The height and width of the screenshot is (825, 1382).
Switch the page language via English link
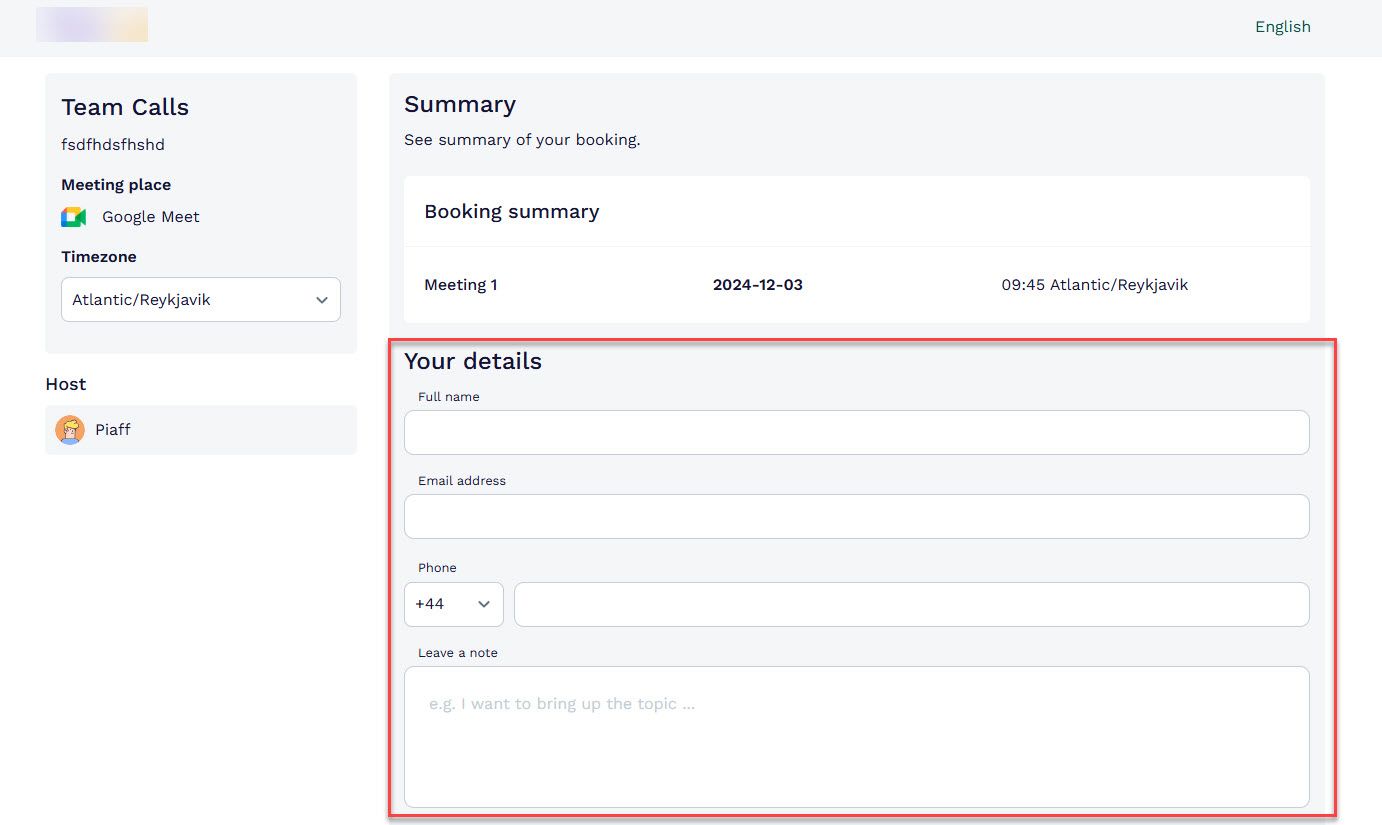(x=1283, y=26)
